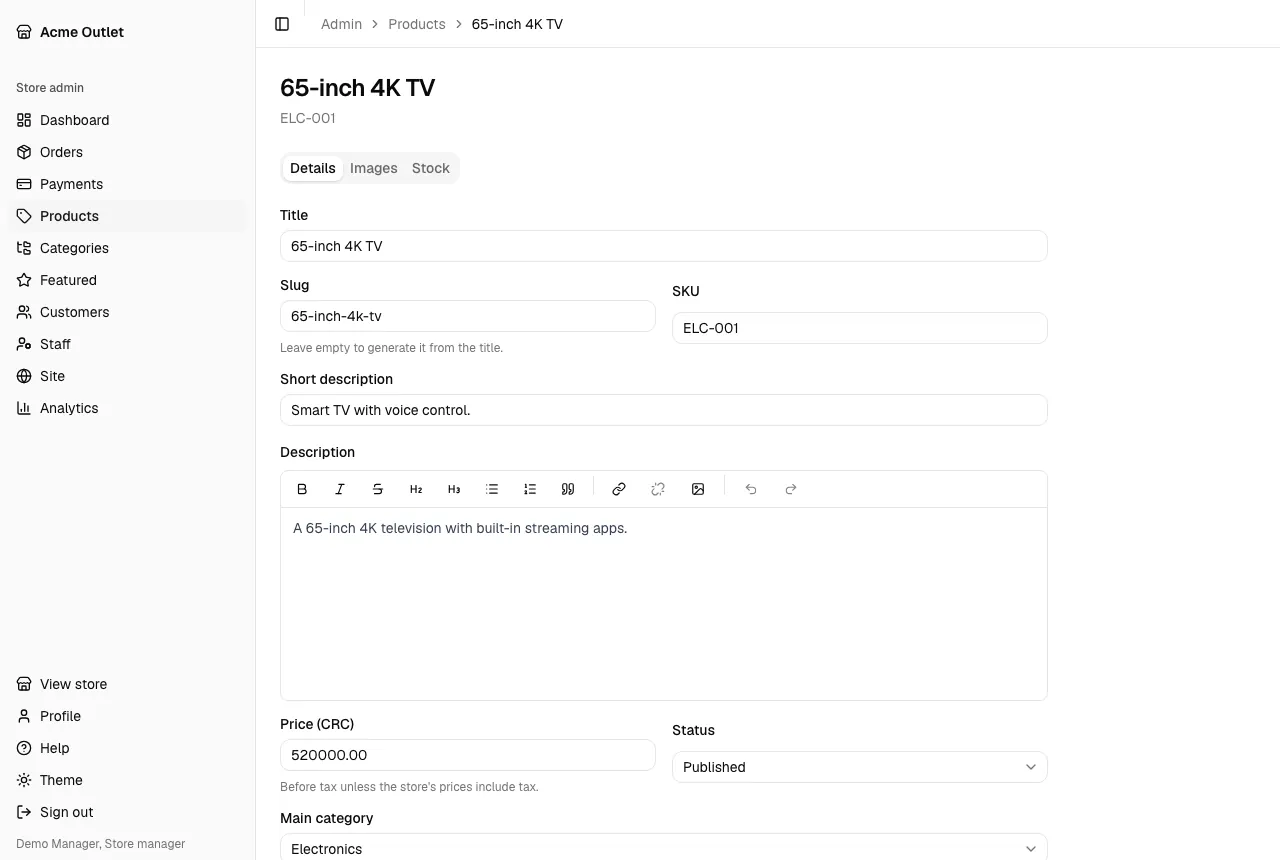Open the Payments section
Viewport: 1280px width, 860px height.
pos(127,184)
